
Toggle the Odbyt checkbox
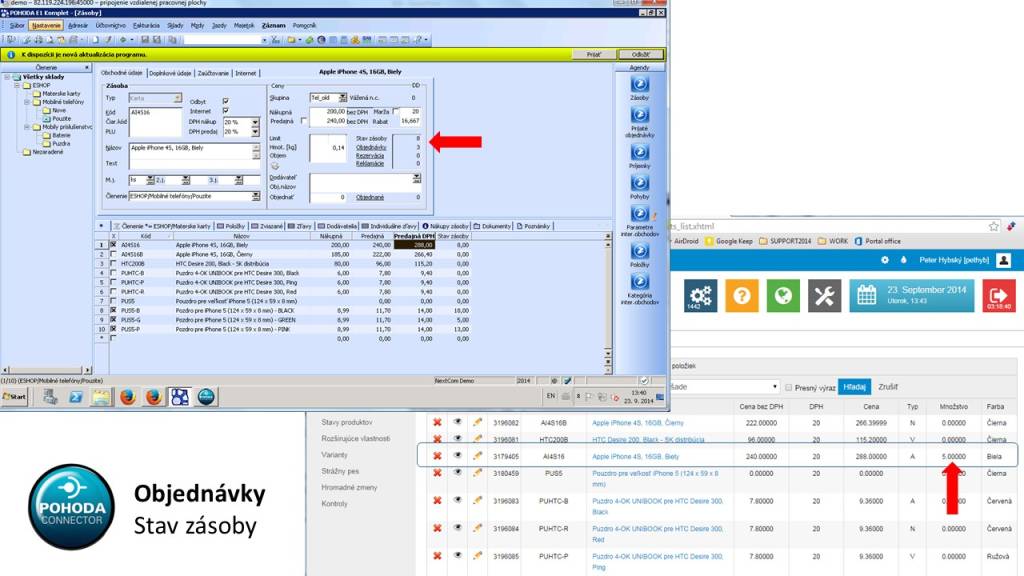[225, 101]
